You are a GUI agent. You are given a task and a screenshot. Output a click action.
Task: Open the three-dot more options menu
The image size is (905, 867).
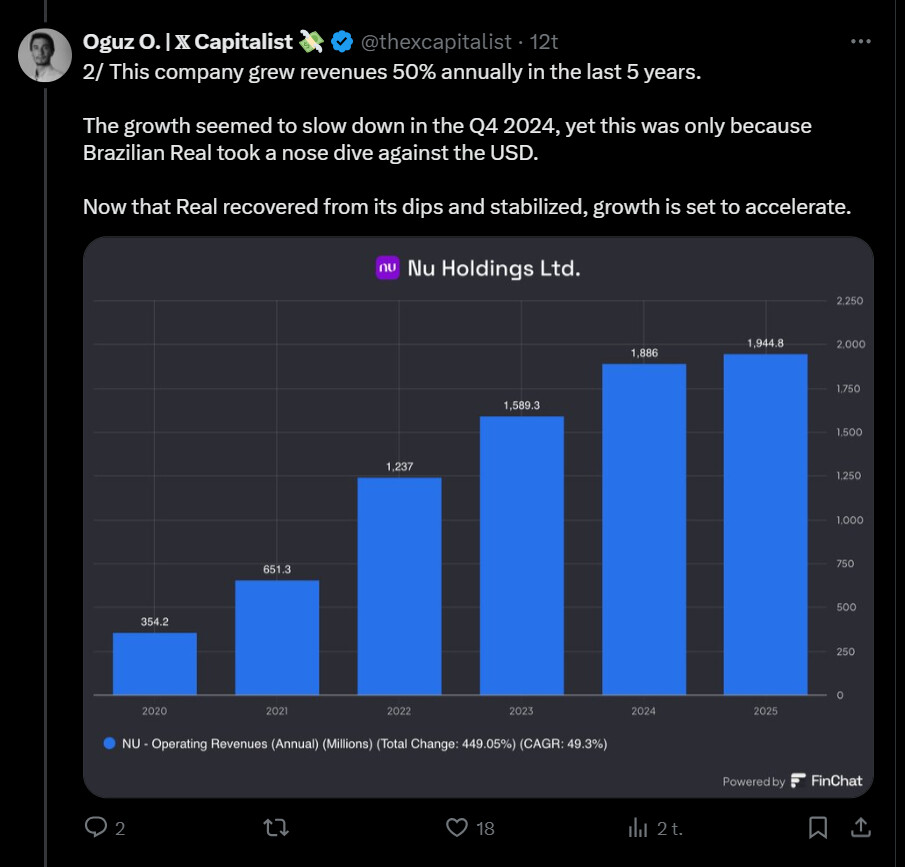click(860, 41)
